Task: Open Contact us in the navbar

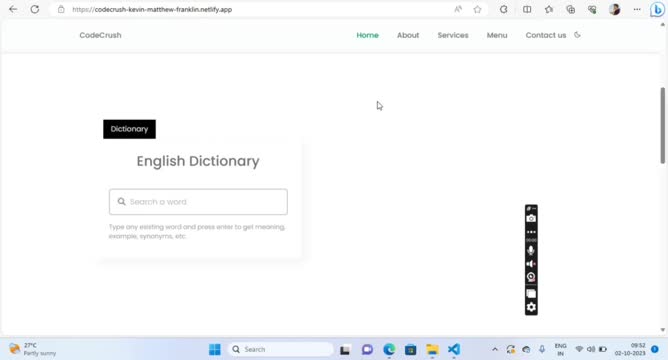Action: [x=546, y=35]
